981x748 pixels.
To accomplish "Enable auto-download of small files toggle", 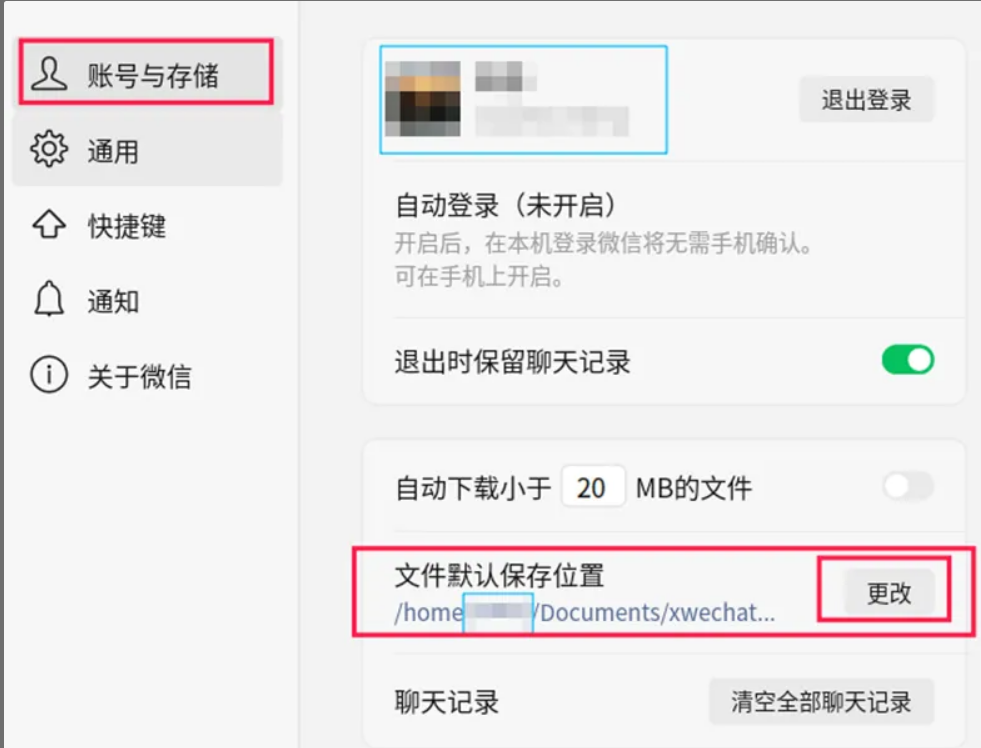I will [x=908, y=486].
